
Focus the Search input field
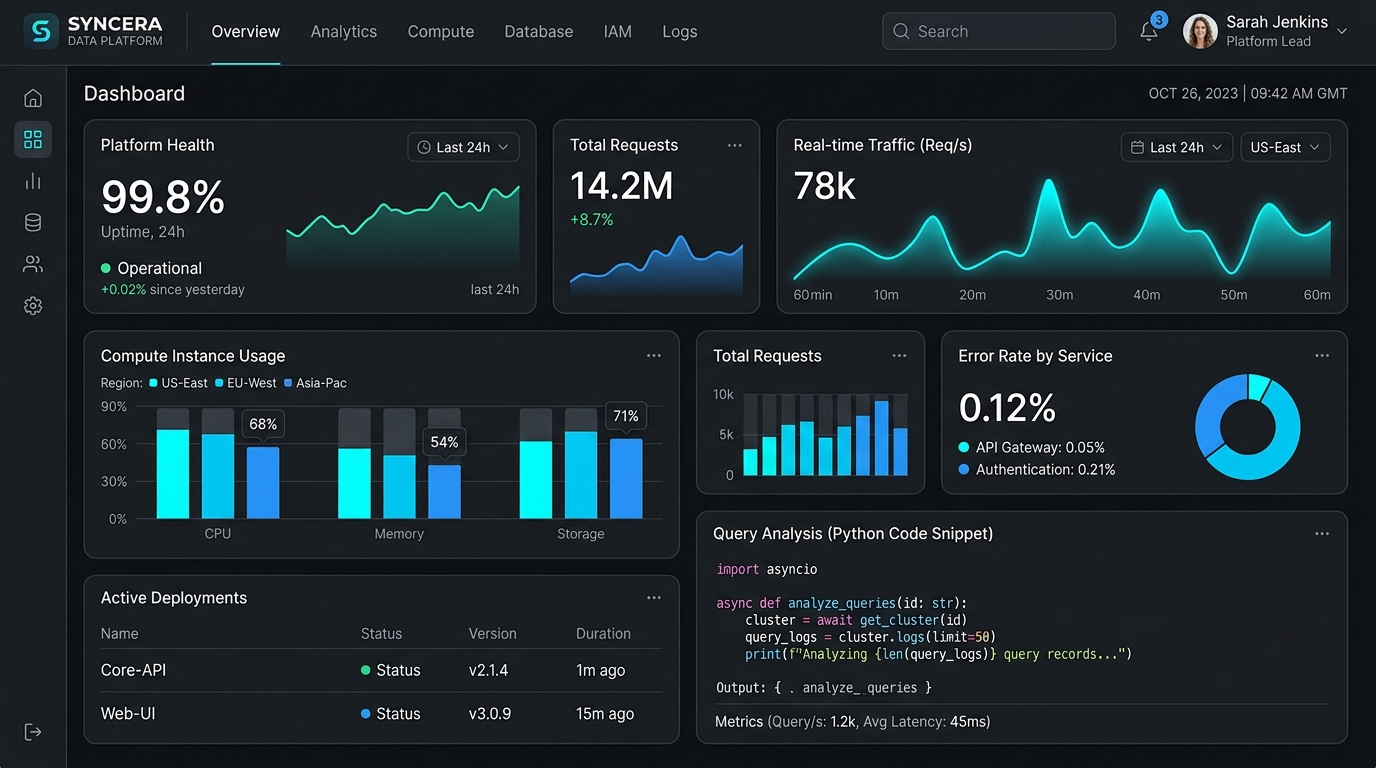[x=999, y=31]
